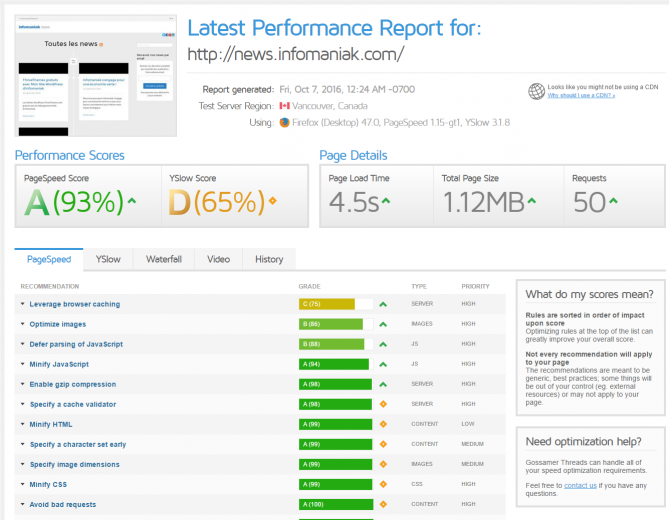
Task: Click diamond icon for Avoid bad requests
Action: [383, 504]
